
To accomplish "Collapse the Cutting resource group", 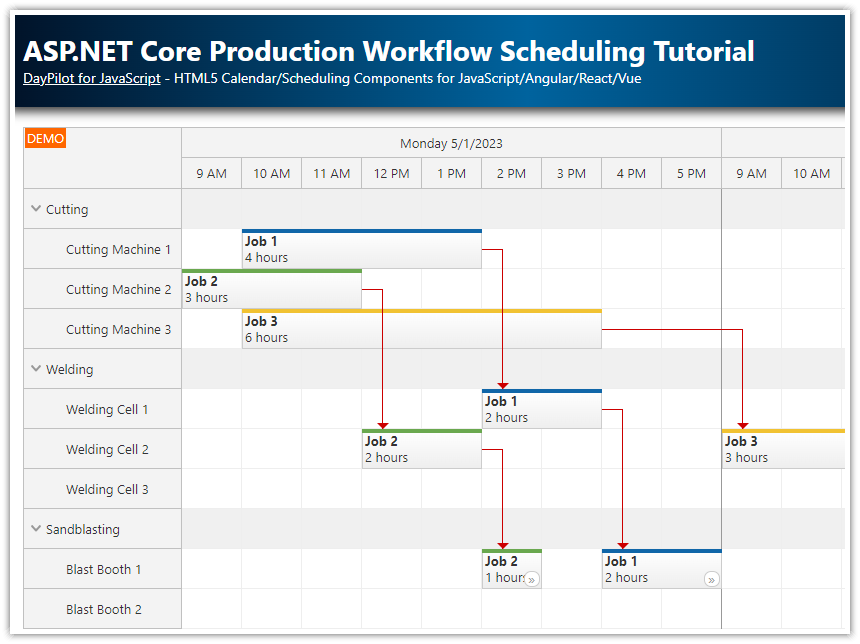I will [36, 209].
